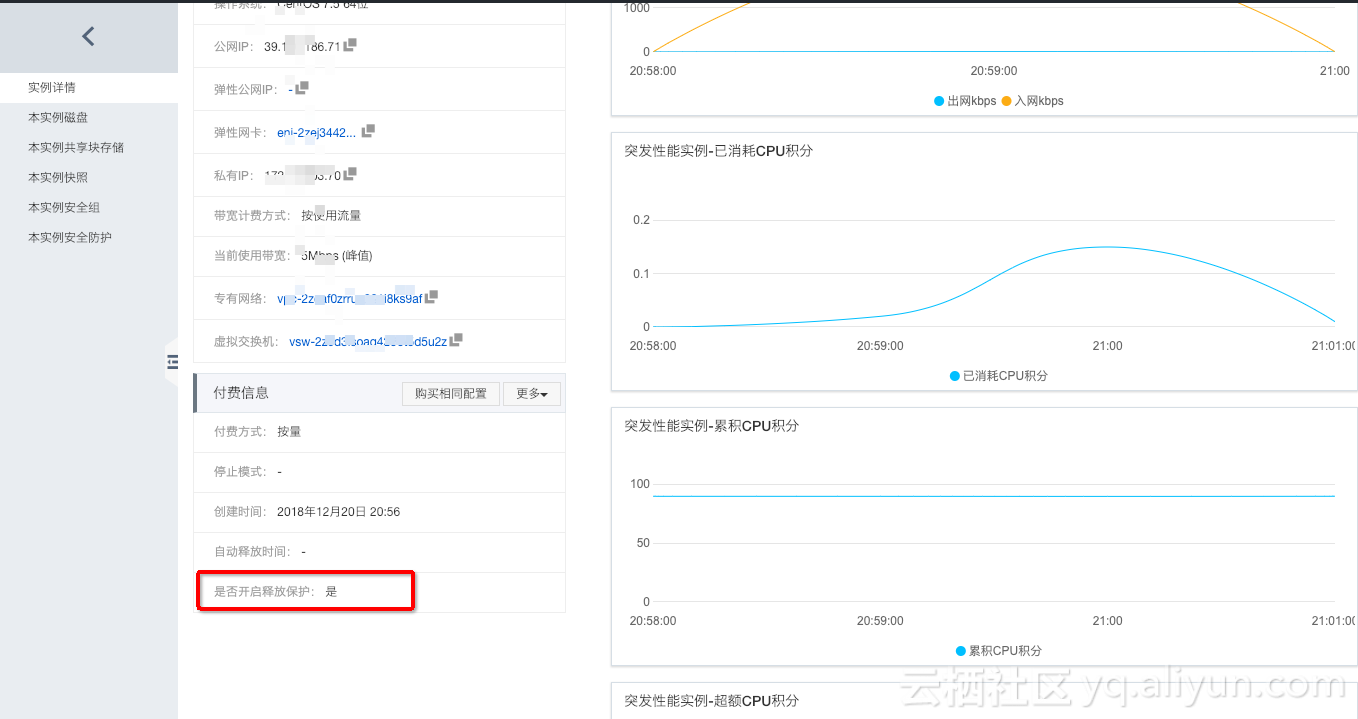Copy the vswitch ID value
The width and height of the screenshot is (1358, 719).
coord(456,340)
